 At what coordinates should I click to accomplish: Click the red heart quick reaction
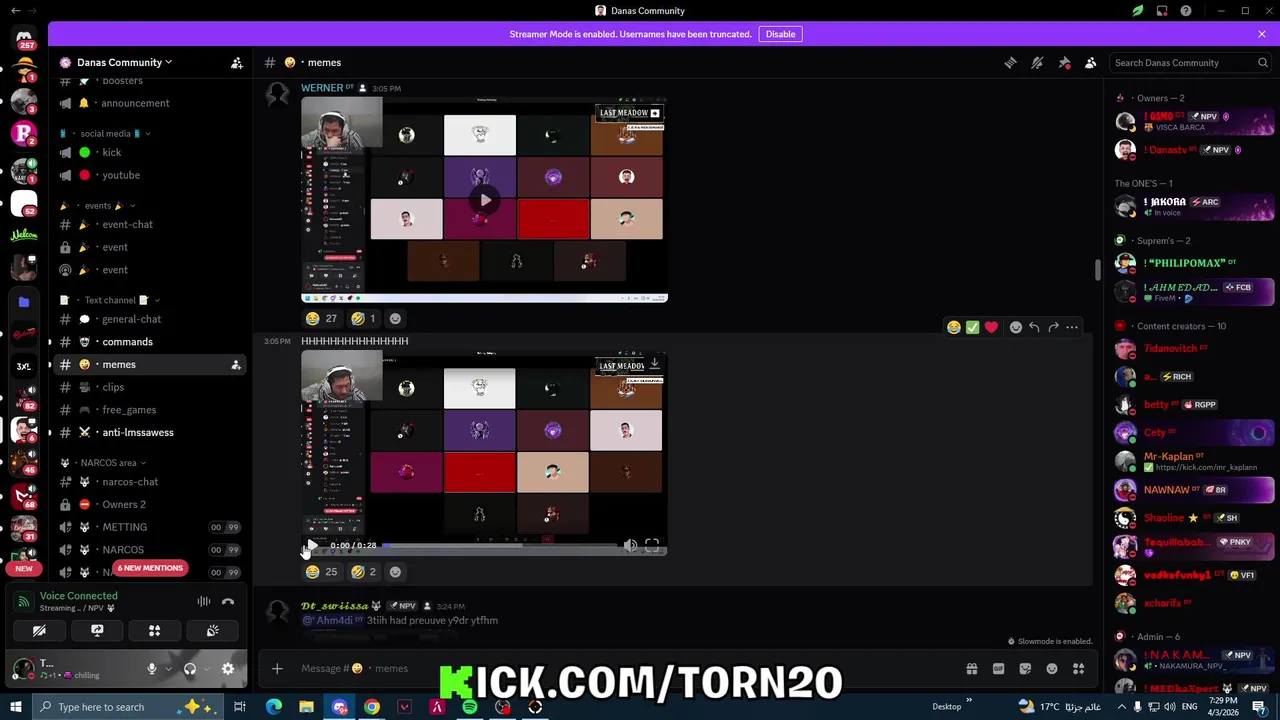coord(991,327)
